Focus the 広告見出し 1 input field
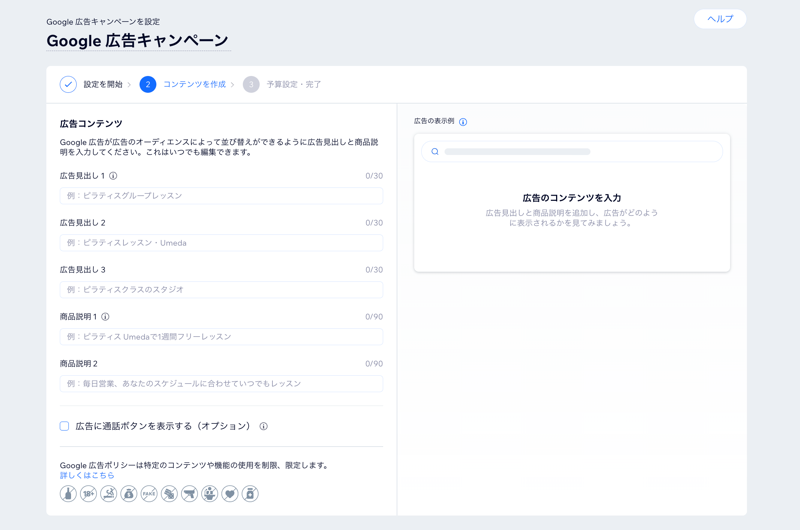Screen dimensions: 800x530 pyautogui.click(x=221, y=196)
